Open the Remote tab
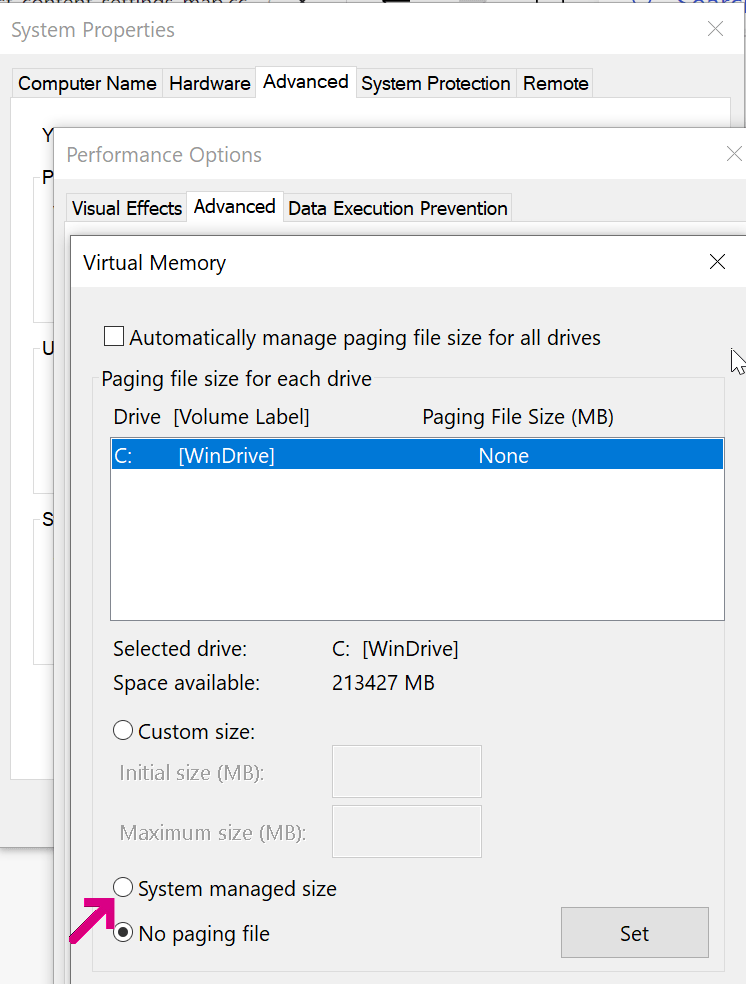 [x=555, y=83]
